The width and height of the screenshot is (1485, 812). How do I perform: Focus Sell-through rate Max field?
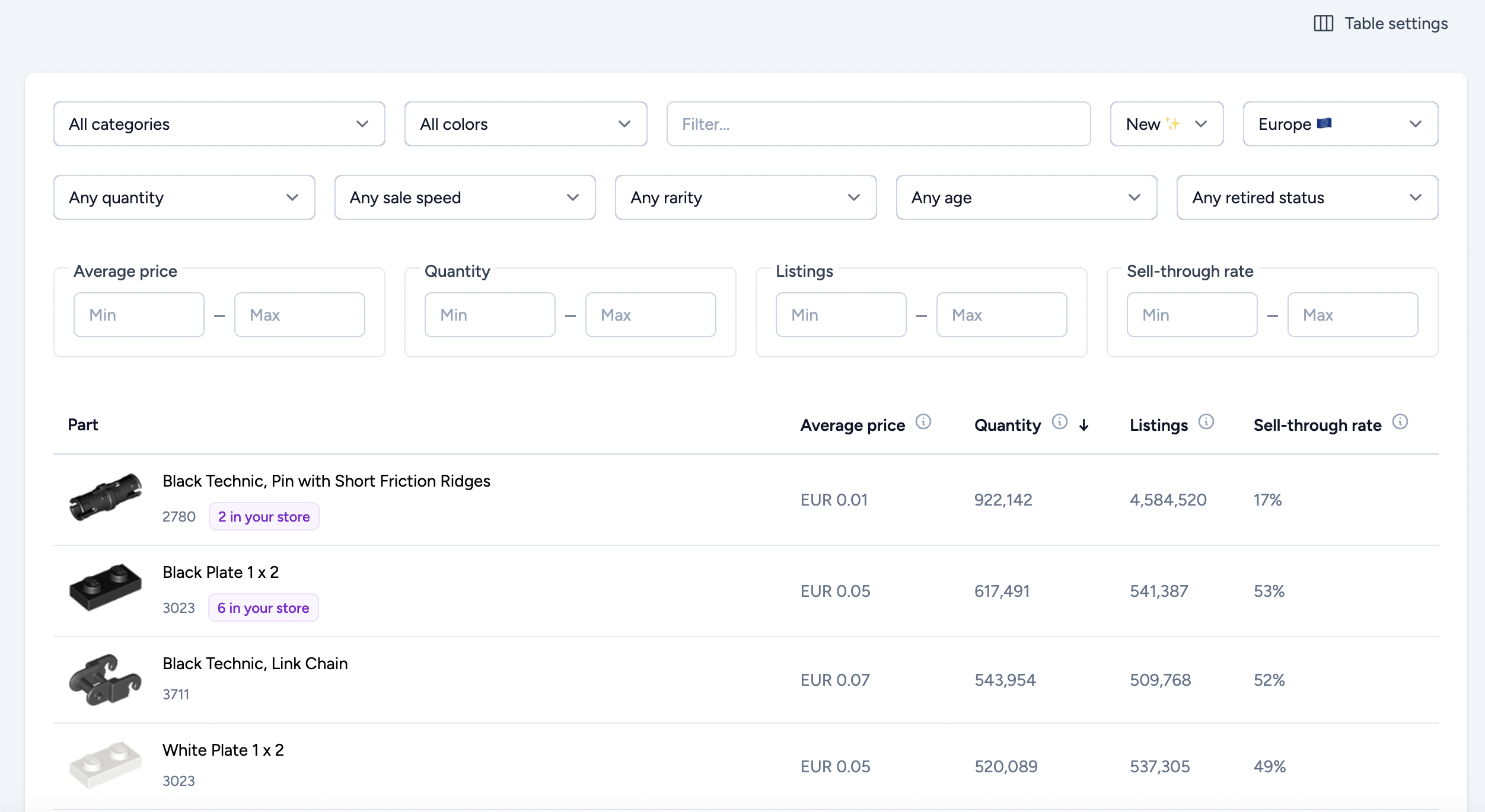pos(1353,315)
